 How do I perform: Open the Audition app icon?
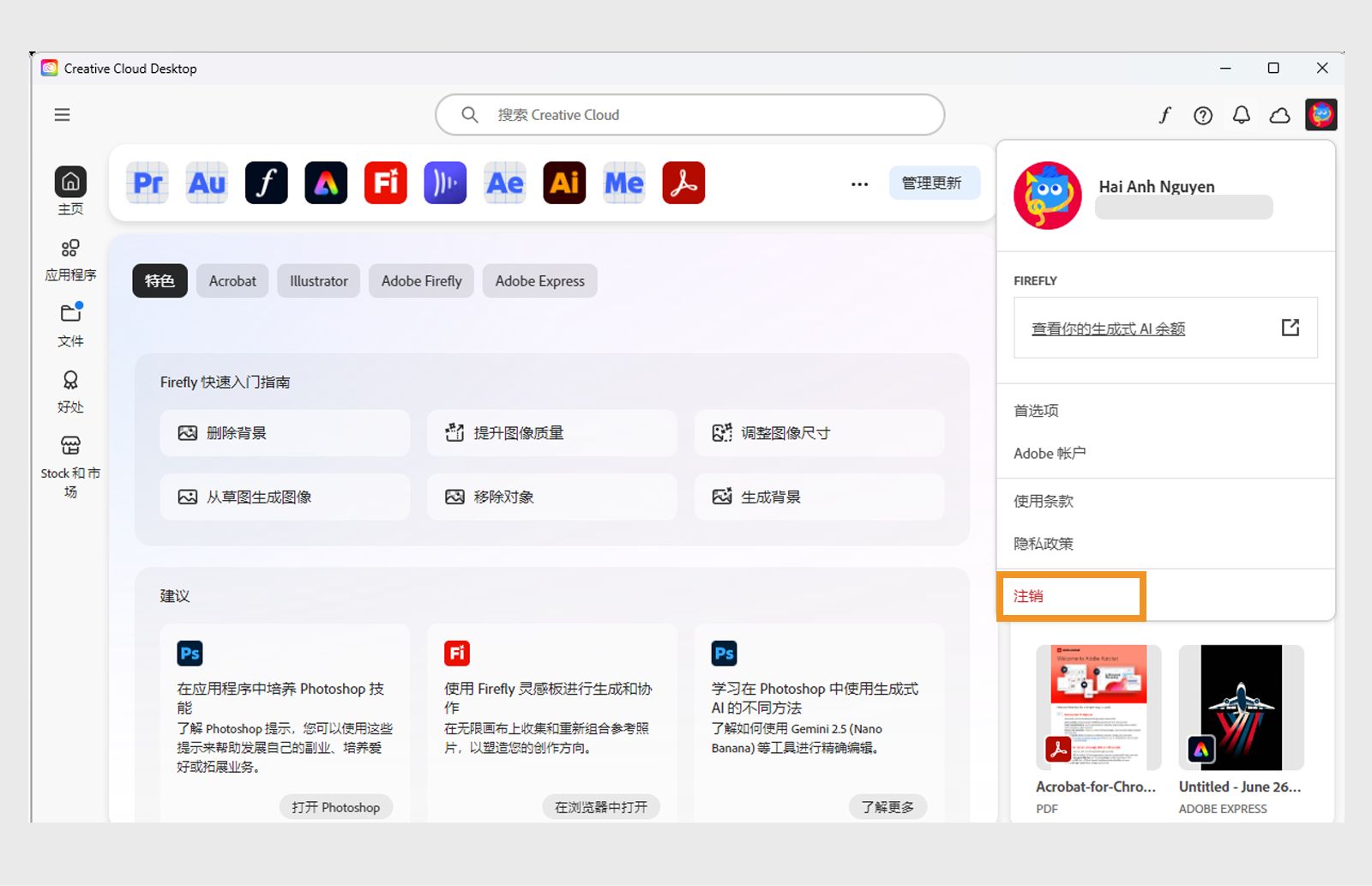pyautogui.click(x=207, y=183)
